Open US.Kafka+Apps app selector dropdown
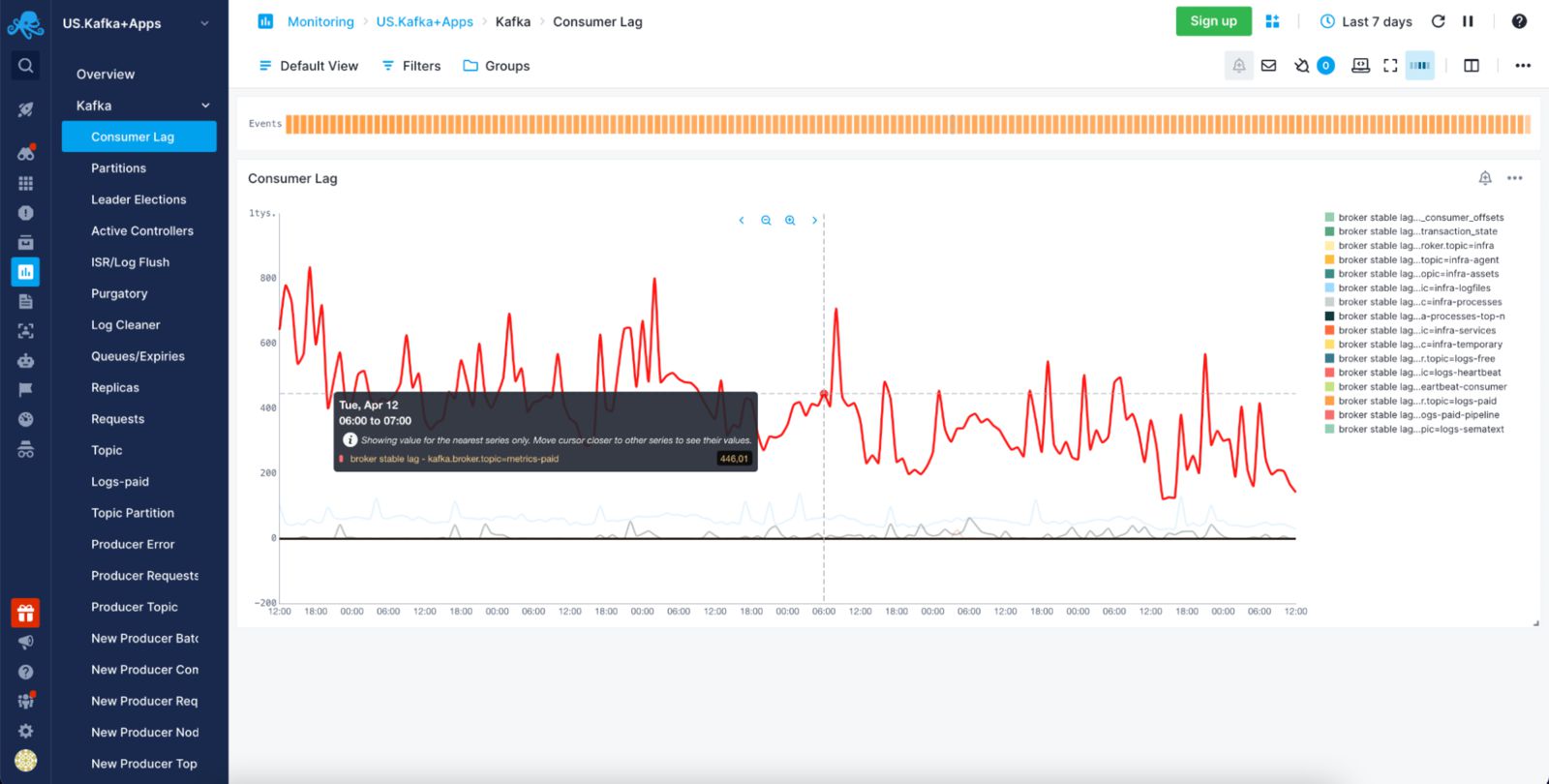Viewport: 1549px width, 784px height. pyautogui.click(x=136, y=23)
